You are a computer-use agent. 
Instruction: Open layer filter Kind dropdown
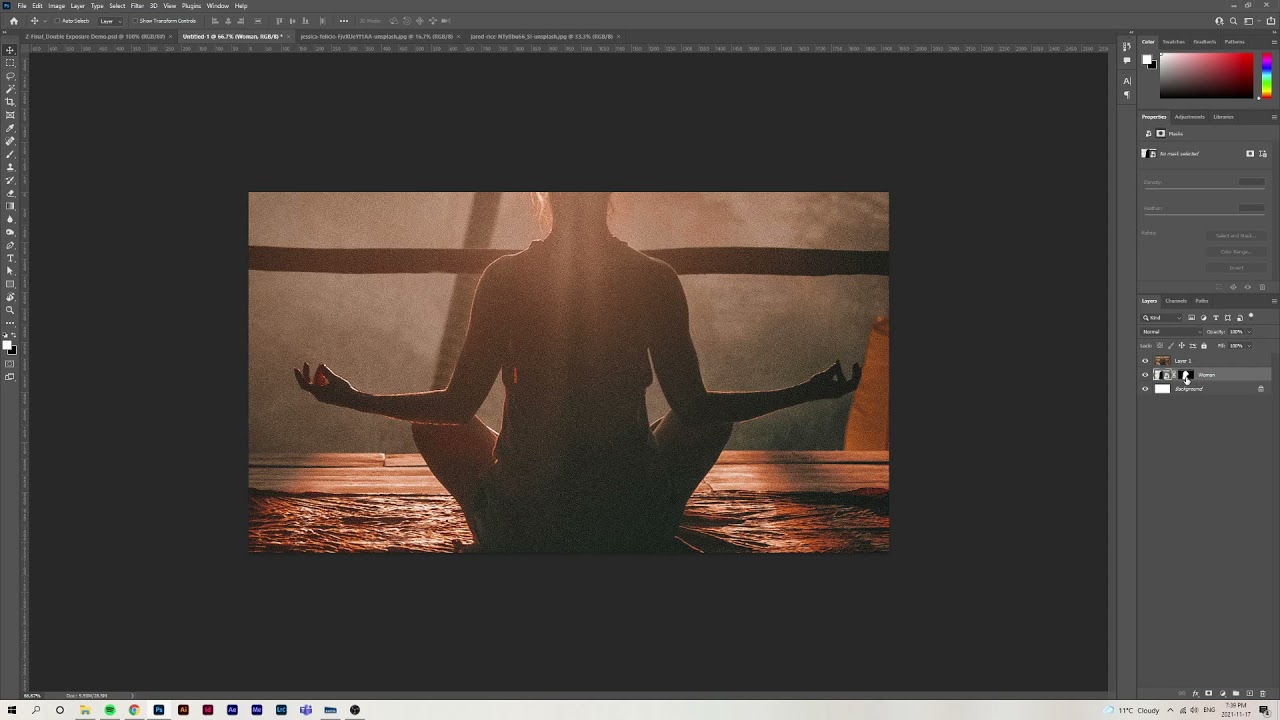click(1163, 318)
